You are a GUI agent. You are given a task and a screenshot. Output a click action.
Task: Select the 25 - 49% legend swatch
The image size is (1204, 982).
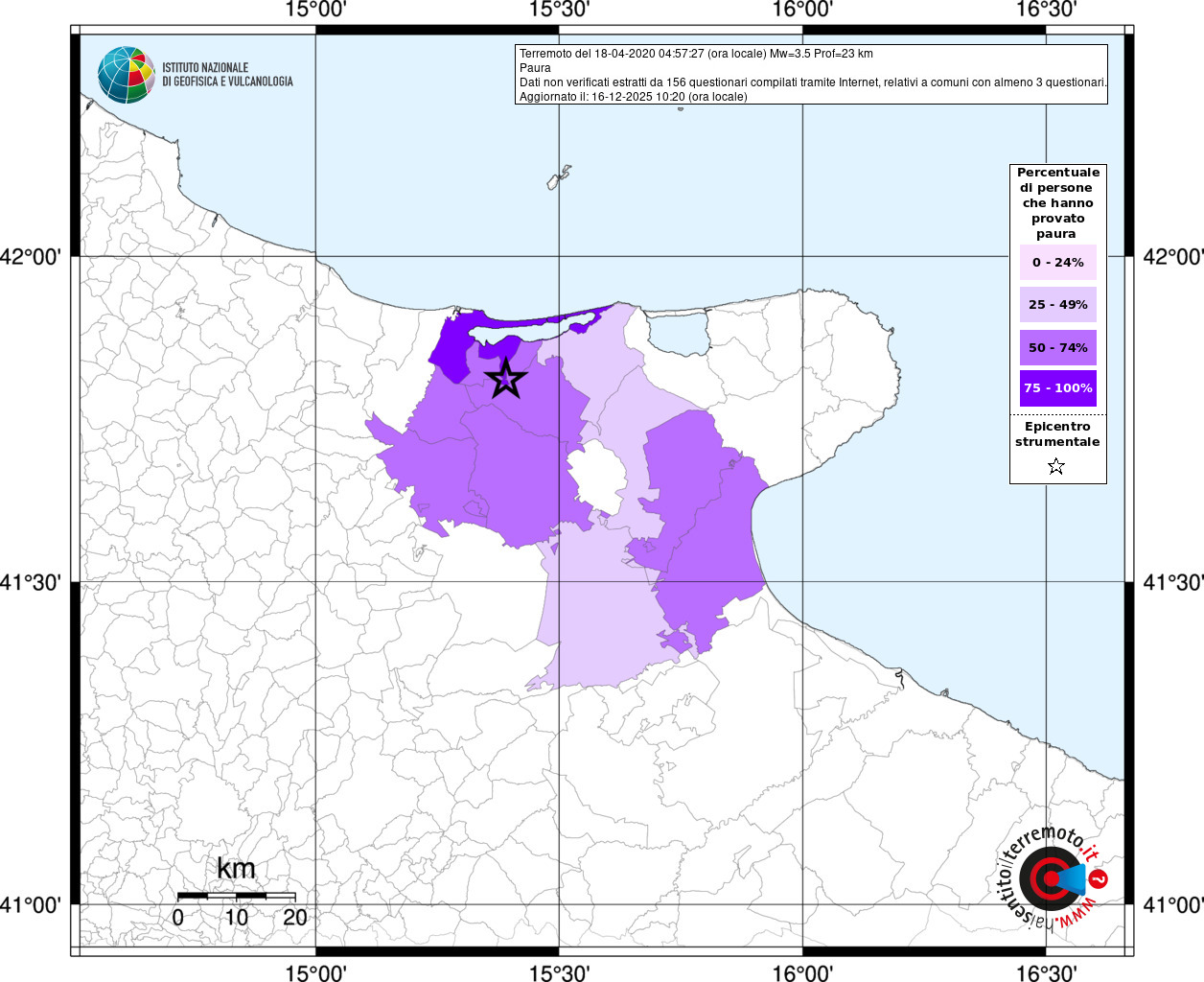tap(1057, 305)
